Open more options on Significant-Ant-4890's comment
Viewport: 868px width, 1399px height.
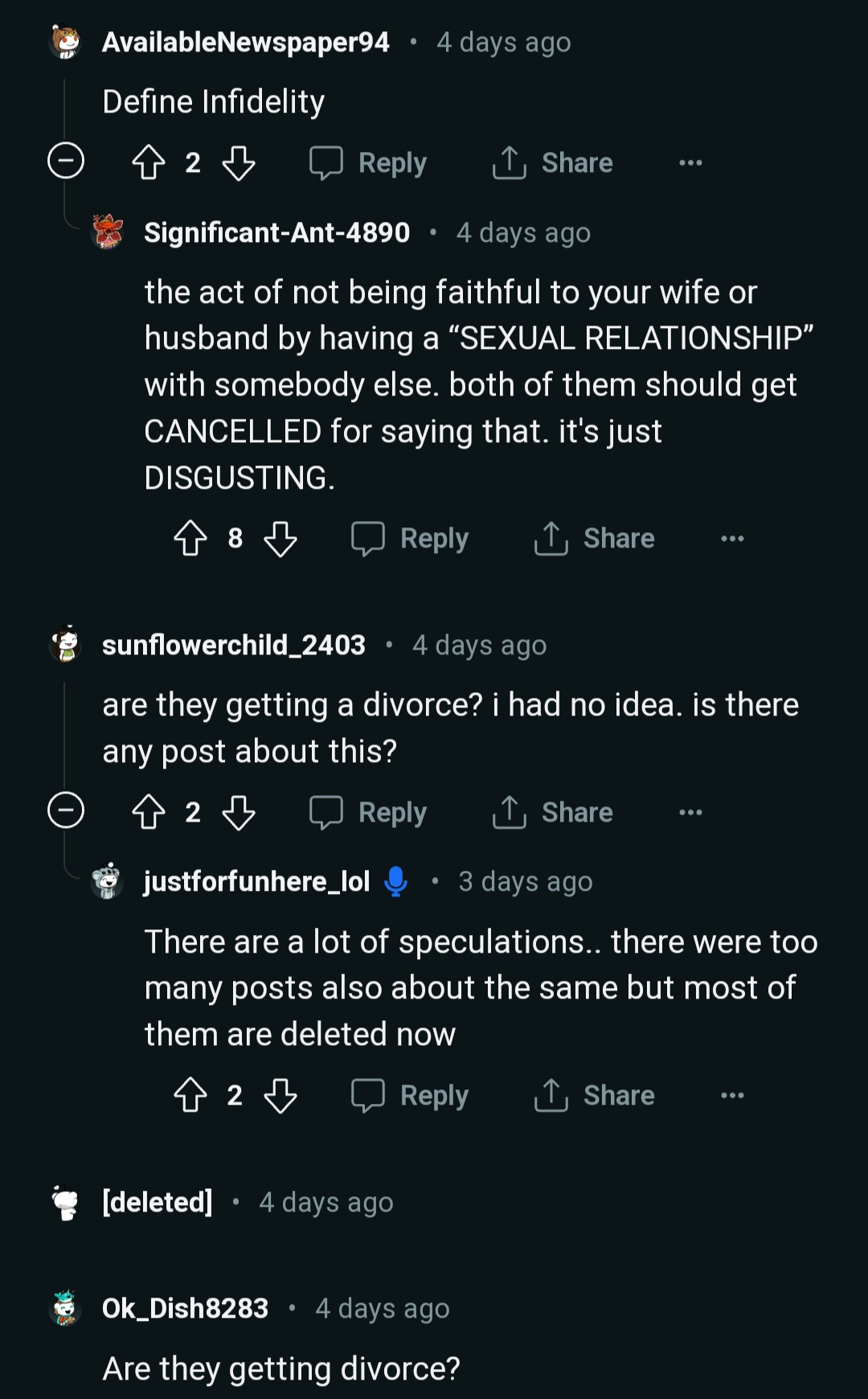[732, 538]
